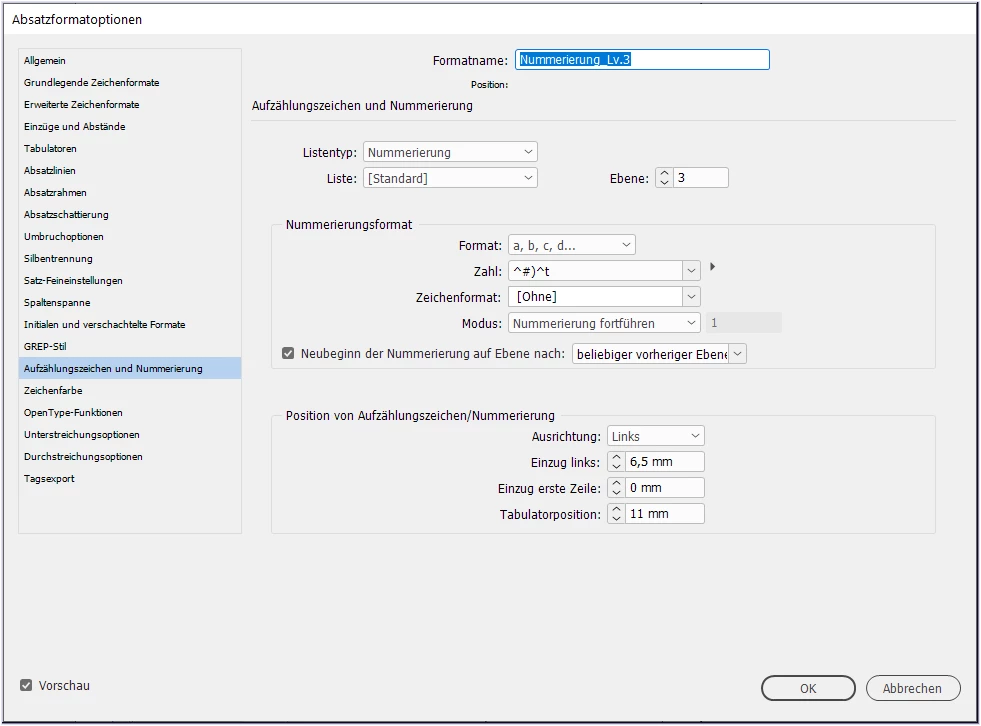The width and height of the screenshot is (981, 726).
Task: Click the Ebene stepper arrows
Action: [664, 178]
